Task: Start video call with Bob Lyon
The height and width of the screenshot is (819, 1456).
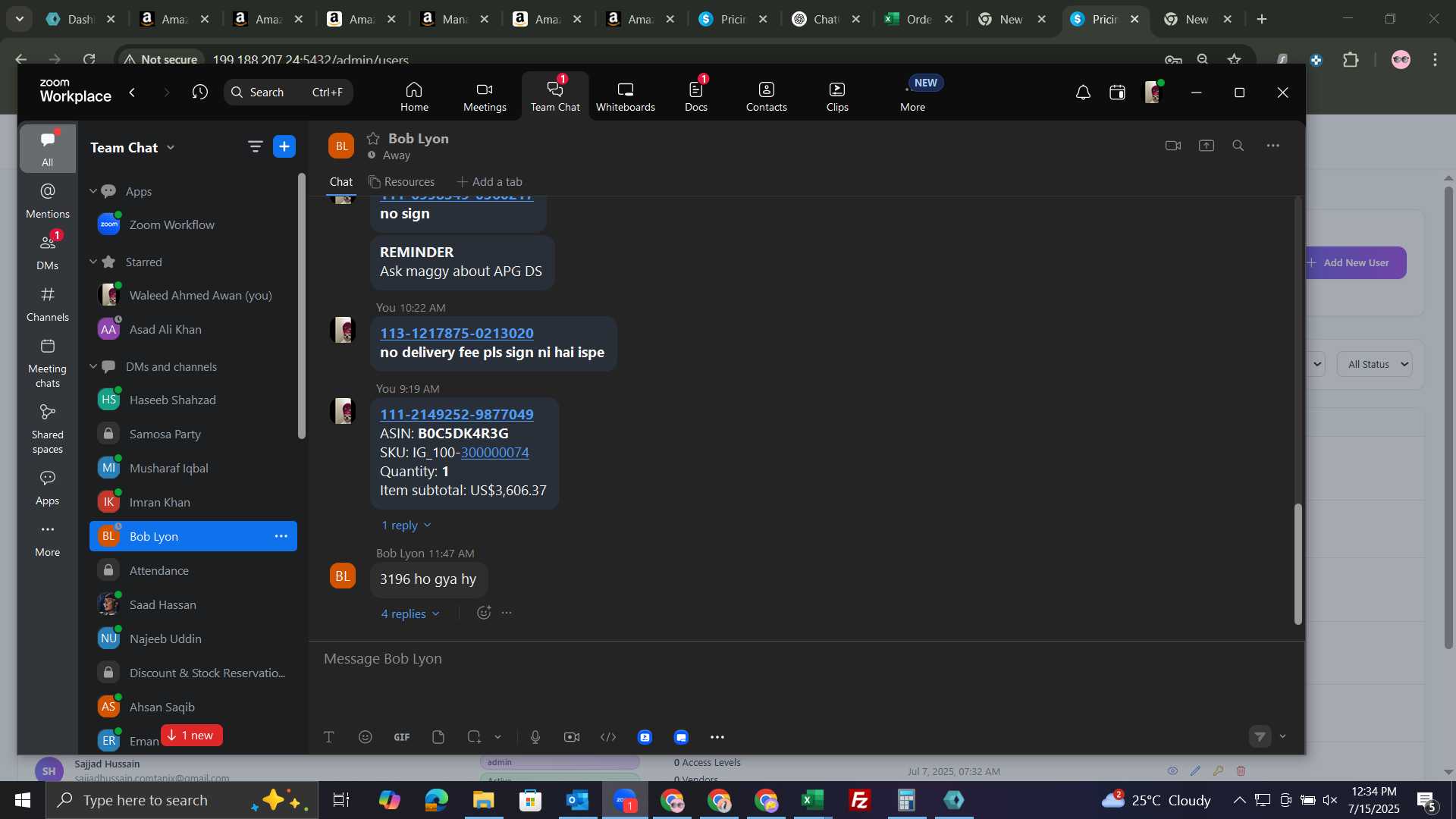Action: pos(1173,146)
